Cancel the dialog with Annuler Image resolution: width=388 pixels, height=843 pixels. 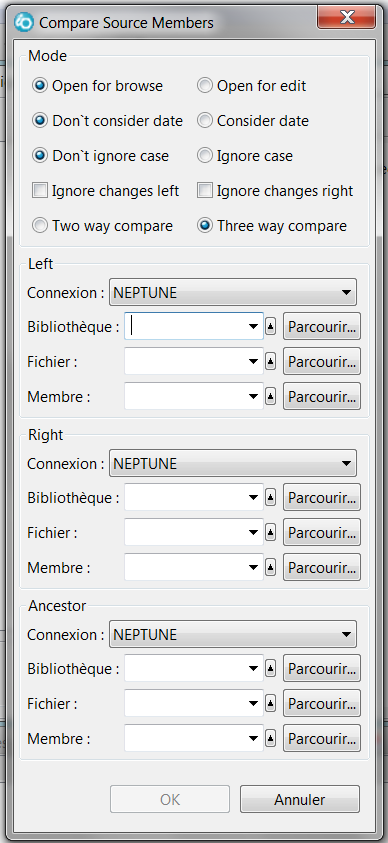[x=300, y=799]
